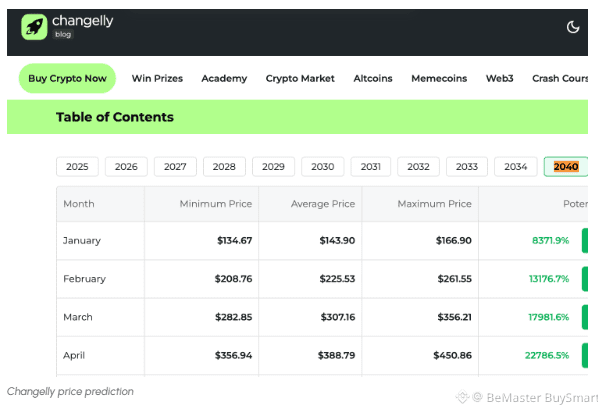Click the Changelly blog label under the logo
The width and height of the screenshot is (606, 413).
(x=63, y=35)
